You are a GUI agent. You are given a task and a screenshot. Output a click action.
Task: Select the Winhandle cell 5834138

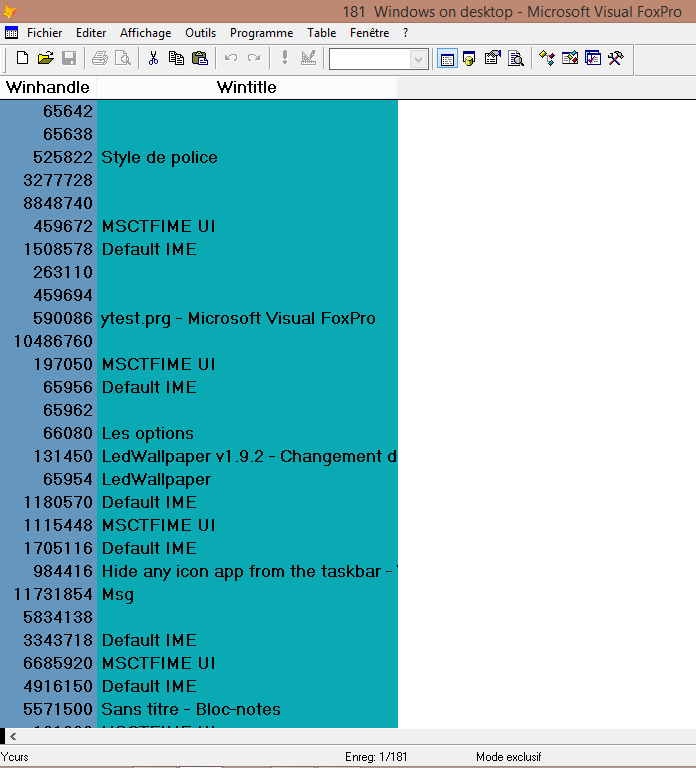tap(48, 618)
